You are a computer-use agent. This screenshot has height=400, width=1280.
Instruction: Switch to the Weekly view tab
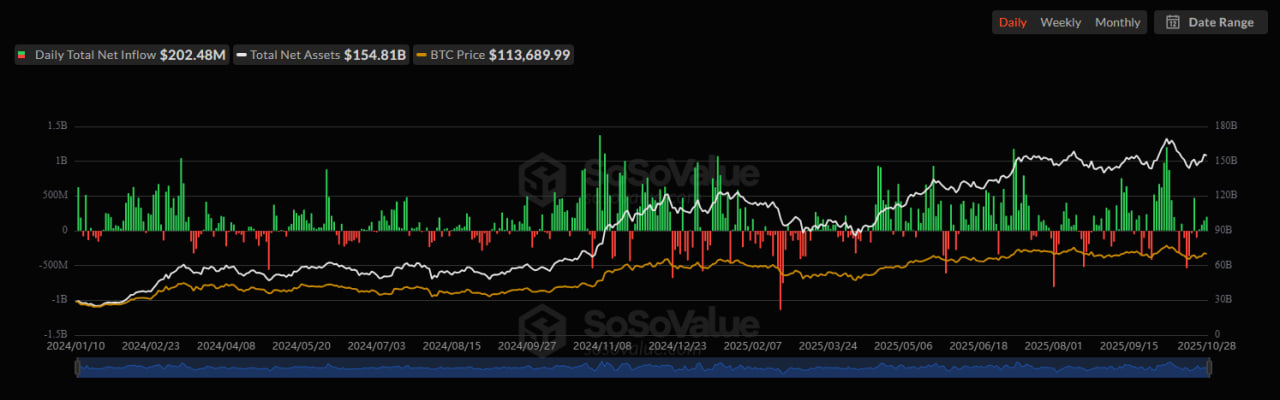[x=1060, y=22]
